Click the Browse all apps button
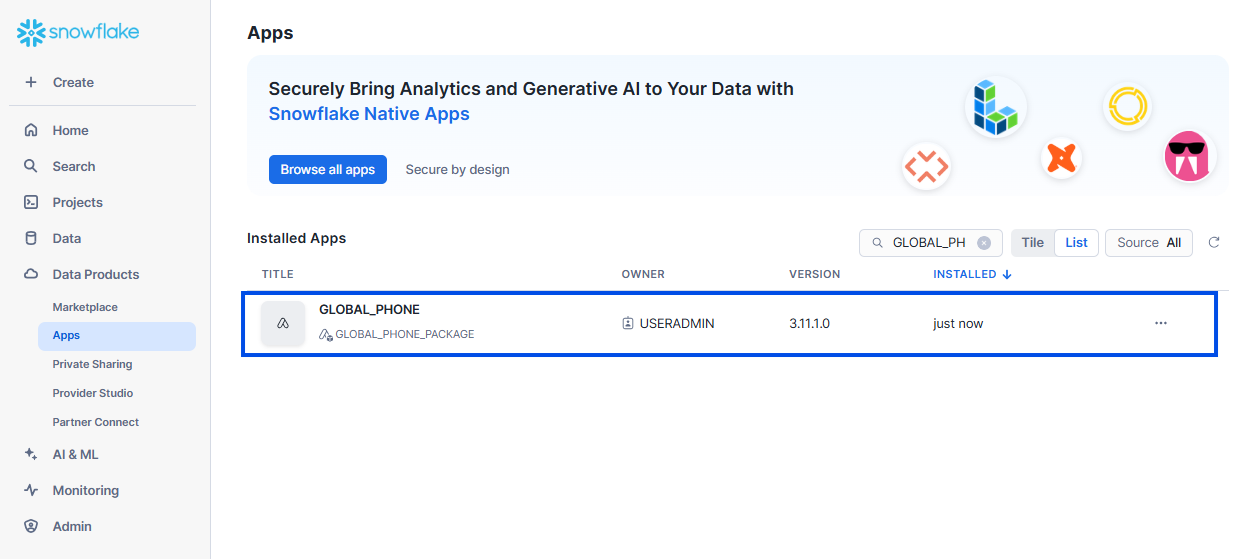This screenshot has width=1257, height=559. (328, 170)
